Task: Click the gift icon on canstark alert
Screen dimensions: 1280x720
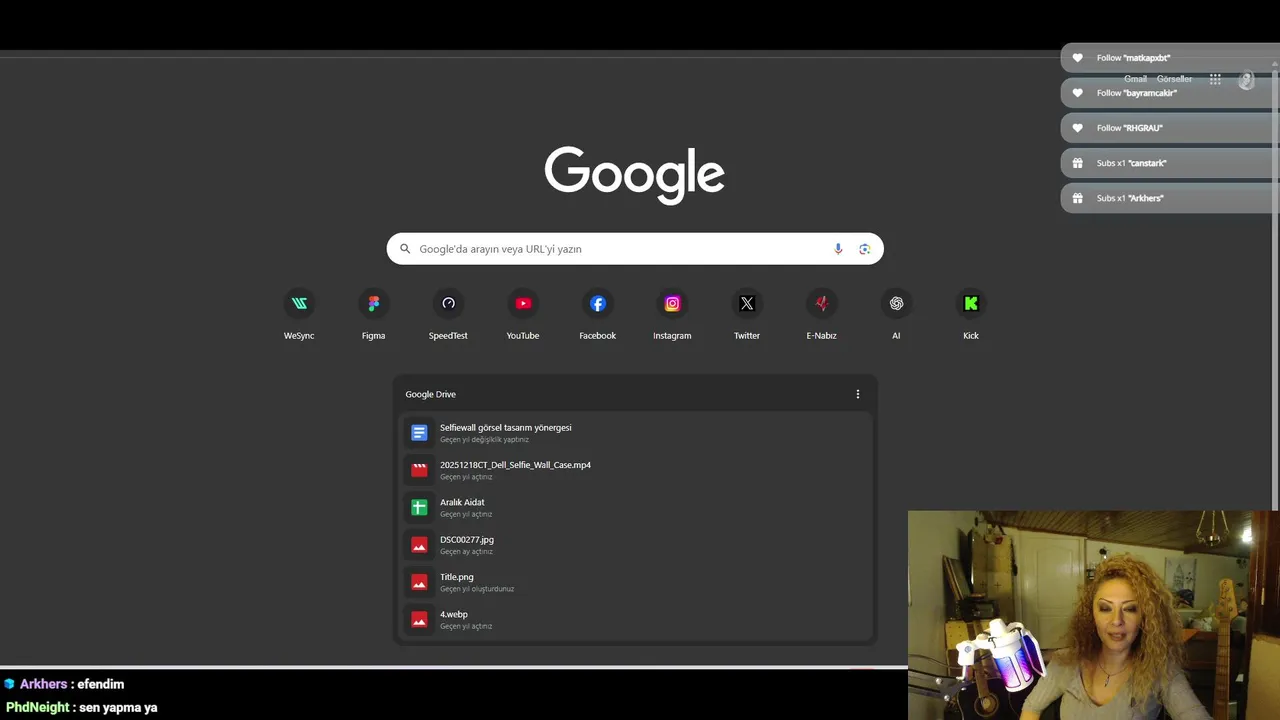Action: 1077,163
